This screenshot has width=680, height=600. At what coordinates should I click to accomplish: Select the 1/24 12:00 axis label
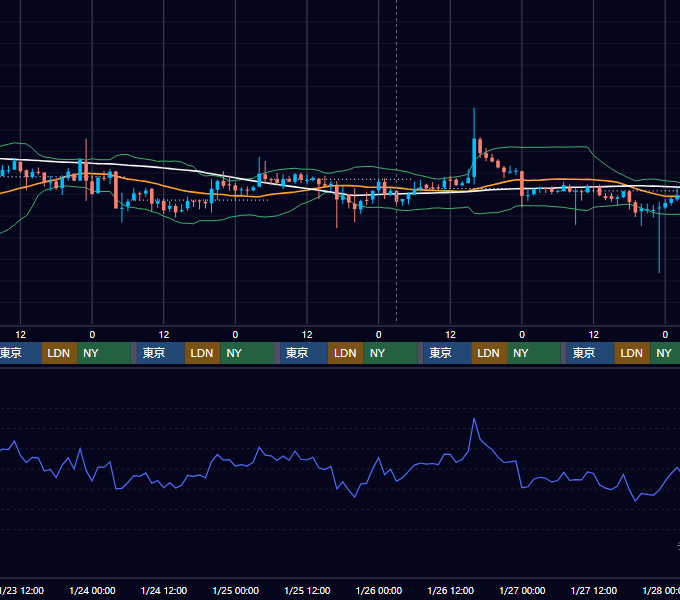pyautogui.click(x=164, y=590)
